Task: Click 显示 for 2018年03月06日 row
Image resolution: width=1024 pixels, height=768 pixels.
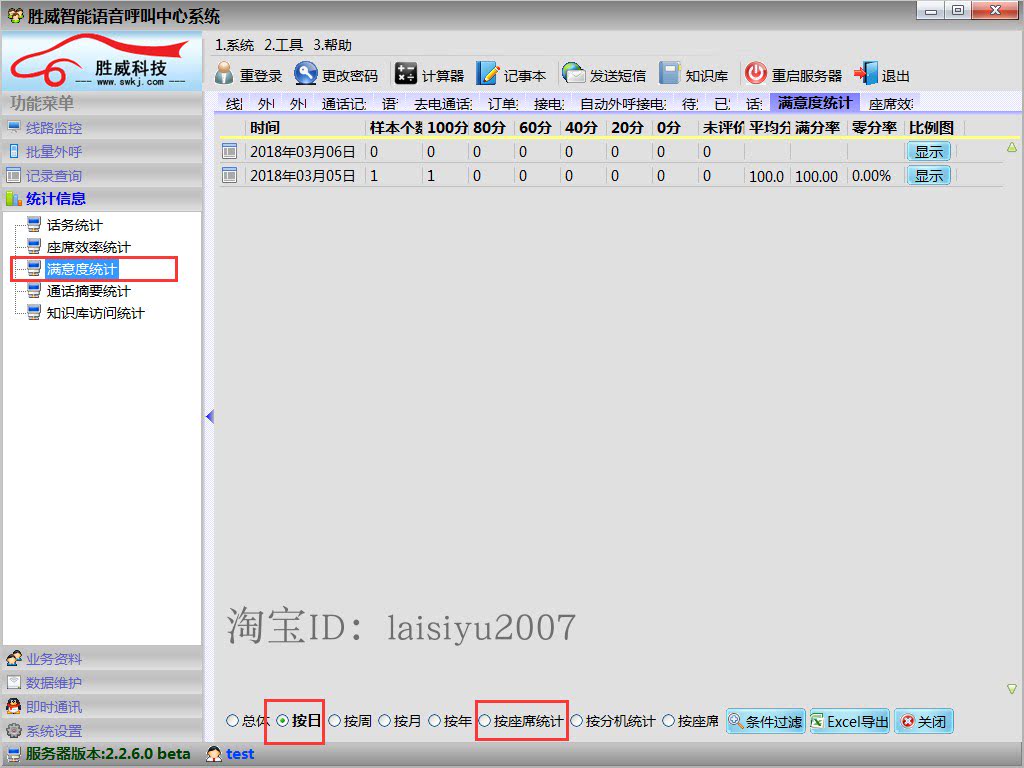Action: point(928,152)
